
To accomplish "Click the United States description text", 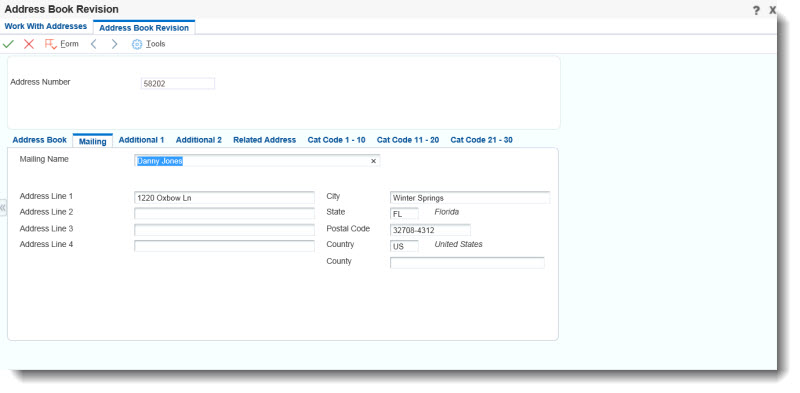I will coord(458,244).
